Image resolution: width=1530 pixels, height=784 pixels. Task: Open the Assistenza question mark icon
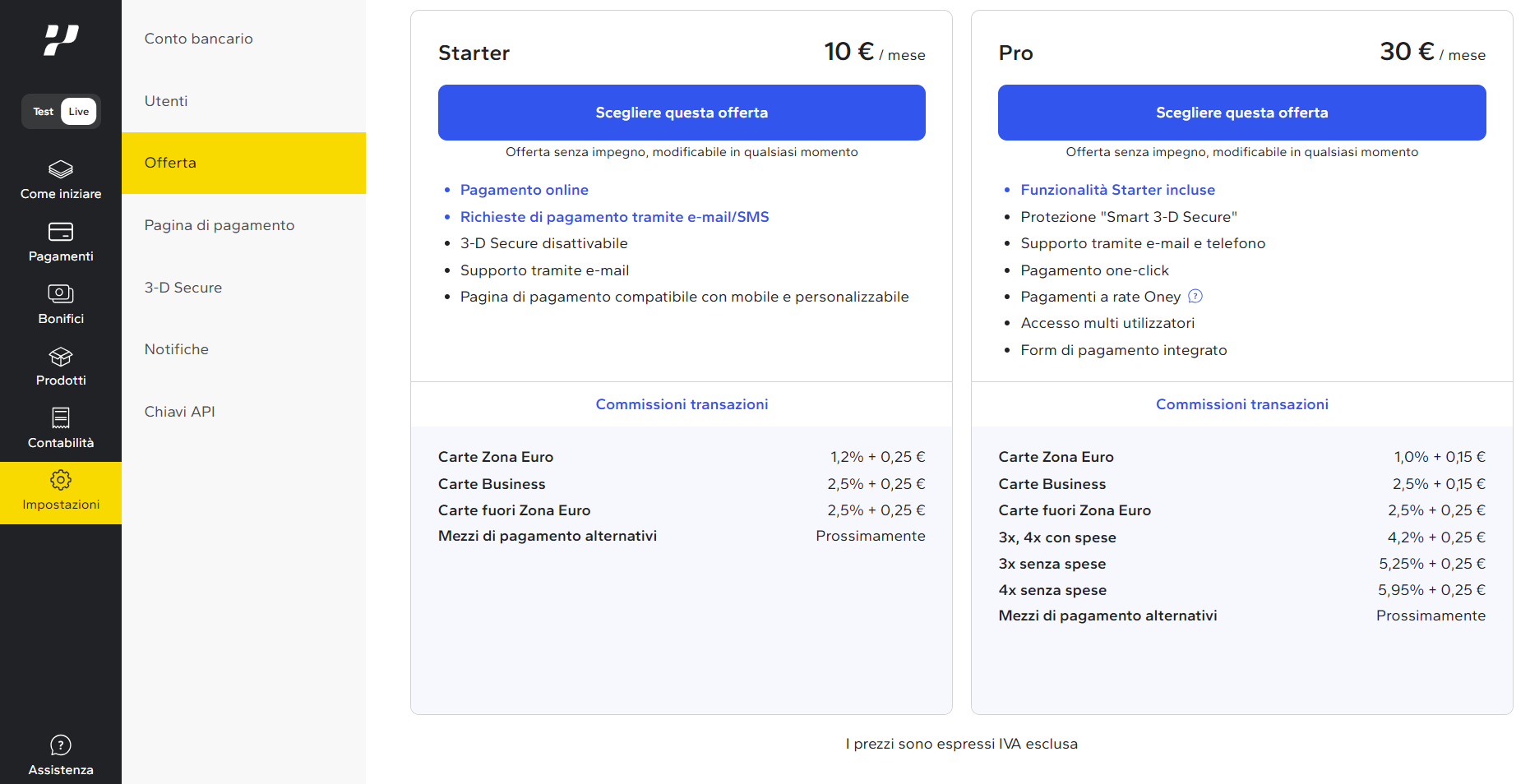[61, 745]
